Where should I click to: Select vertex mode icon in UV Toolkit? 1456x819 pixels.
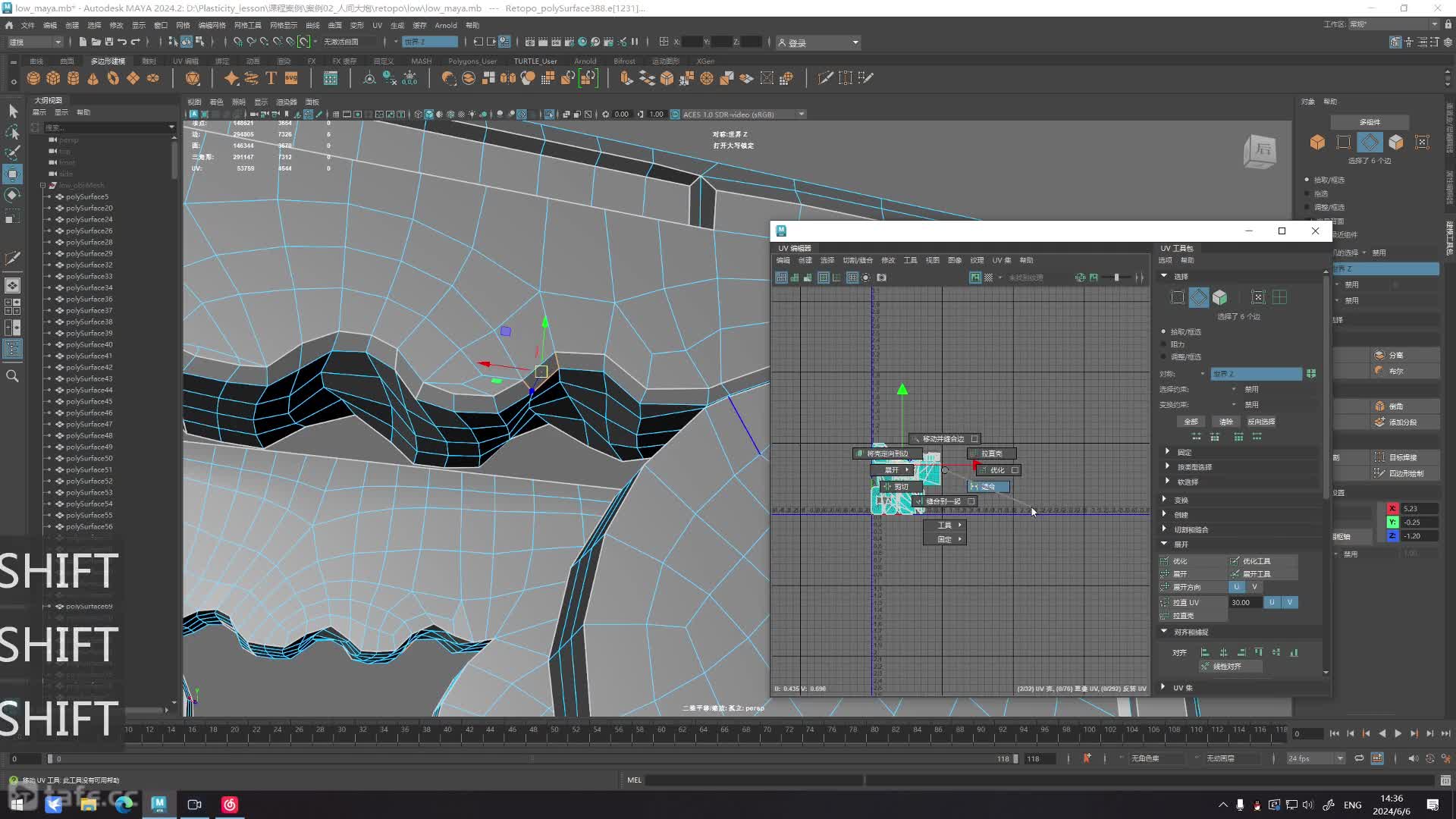click(1177, 297)
